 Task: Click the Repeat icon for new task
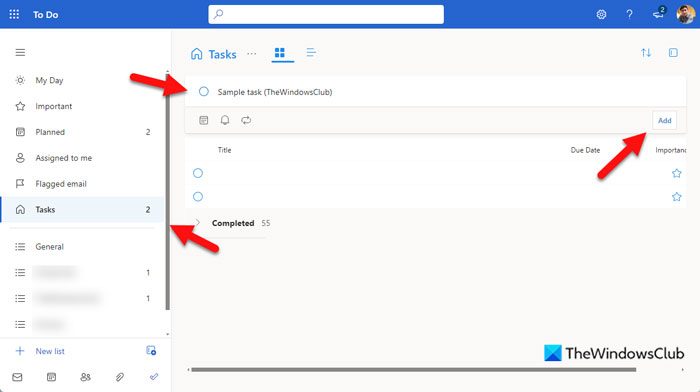click(x=246, y=120)
